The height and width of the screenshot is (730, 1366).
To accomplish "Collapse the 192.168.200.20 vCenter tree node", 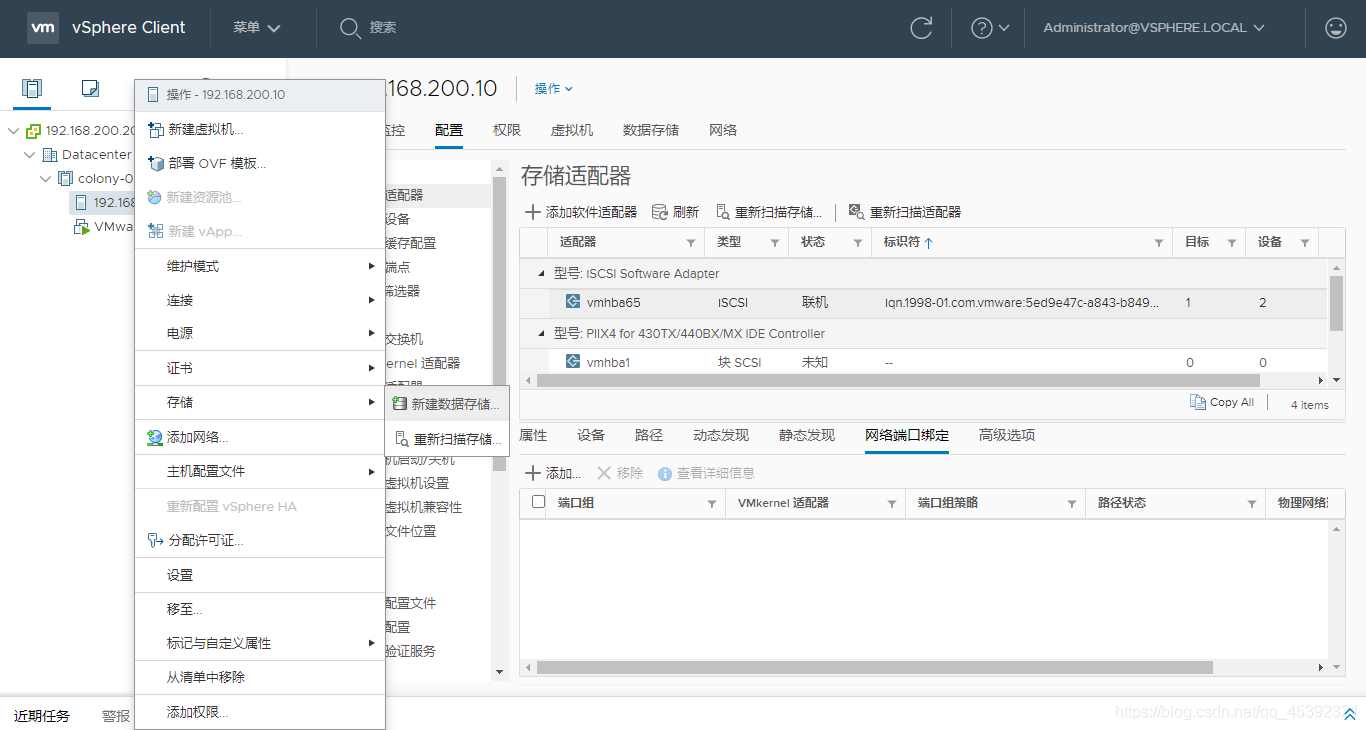I will pyautogui.click(x=14, y=131).
